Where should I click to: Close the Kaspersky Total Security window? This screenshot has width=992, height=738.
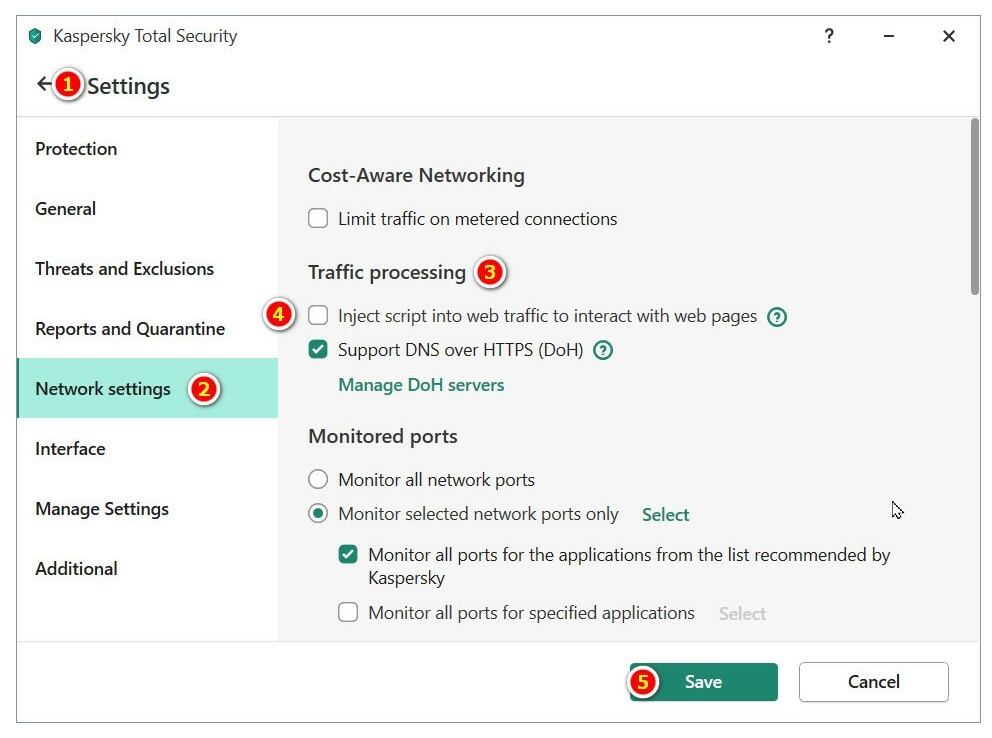tap(948, 36)
